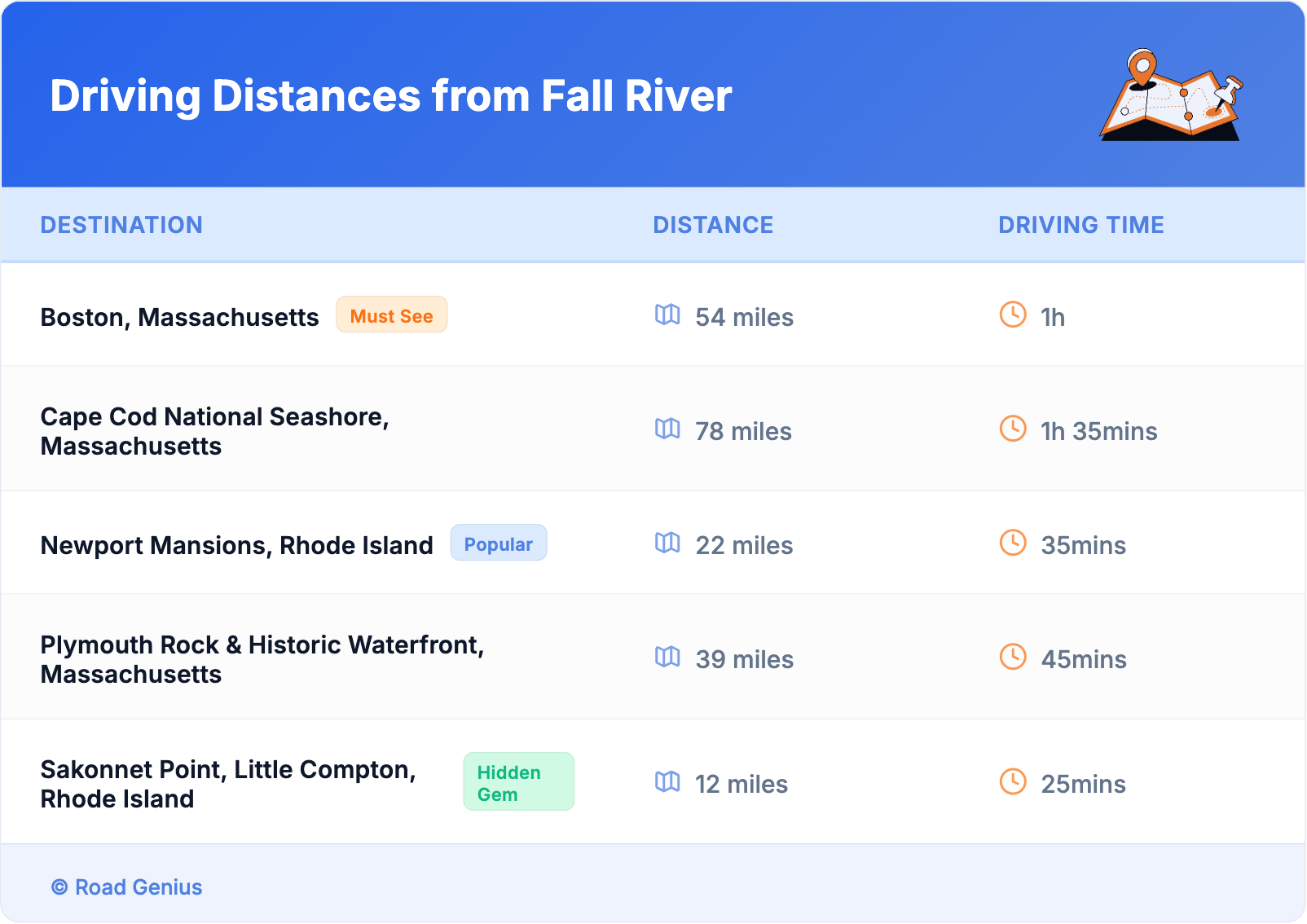Click the clock icon beside 1h 35mins

1013,429
